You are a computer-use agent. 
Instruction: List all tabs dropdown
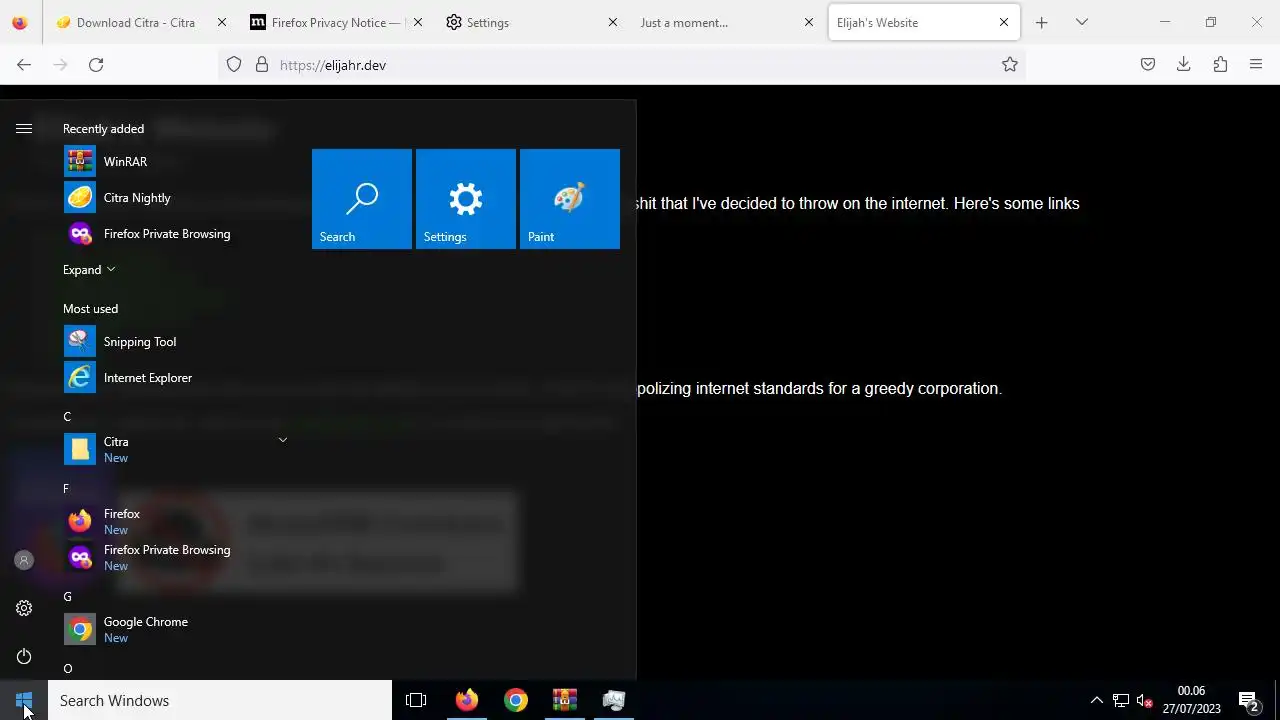[x=1081, y=22]
